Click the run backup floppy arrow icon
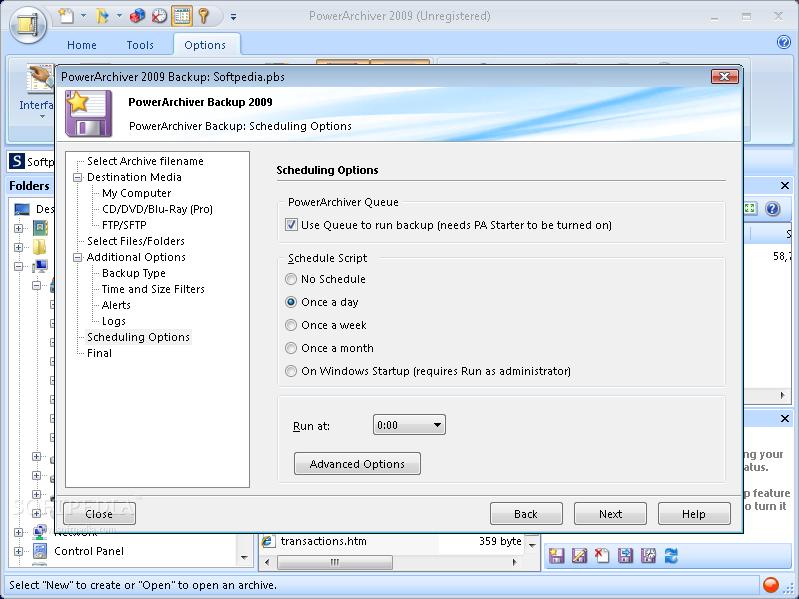This screenshot has height=599, width=799. tap(625, 555)
